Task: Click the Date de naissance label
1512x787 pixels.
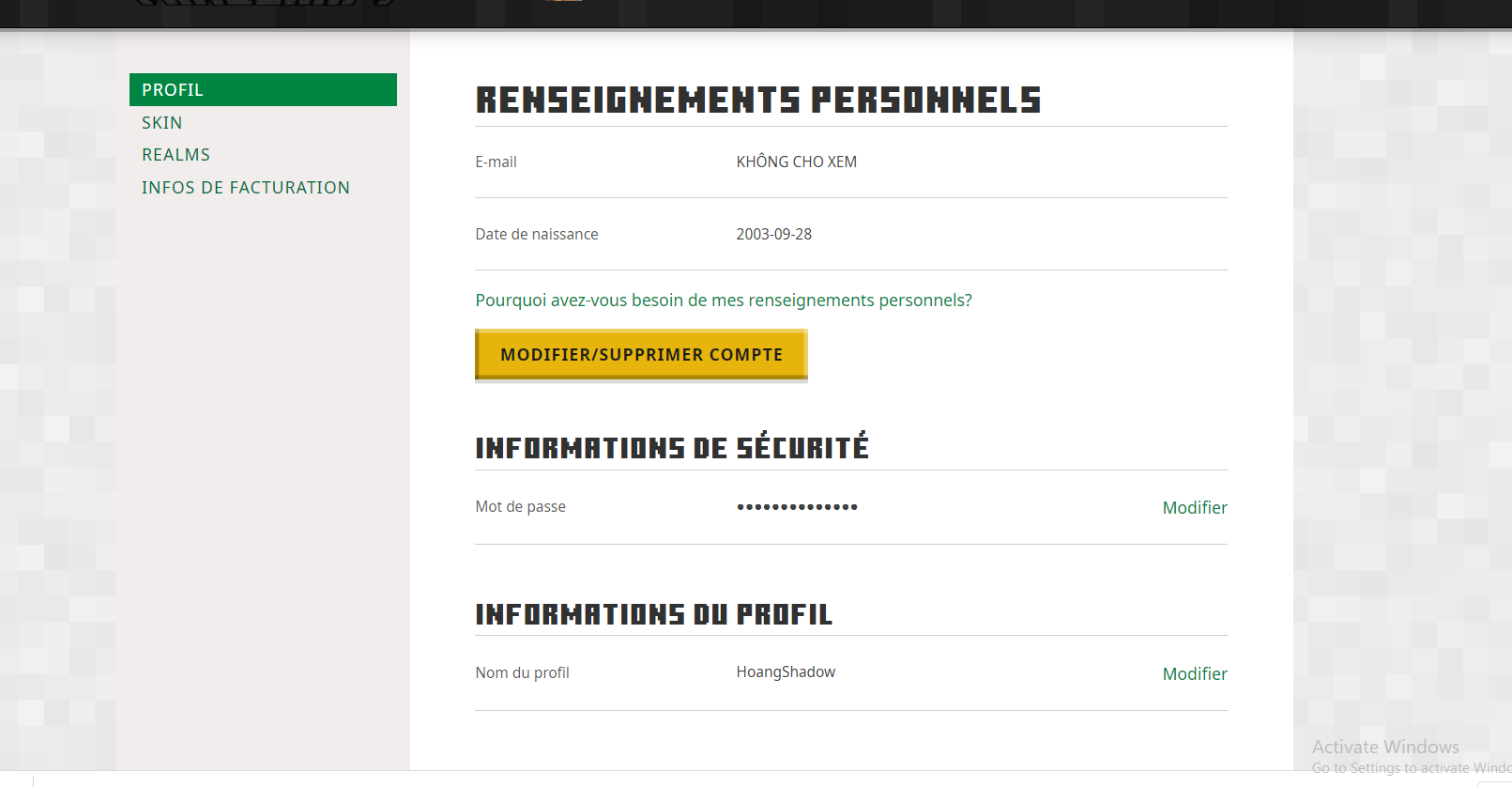Action: 537,234
